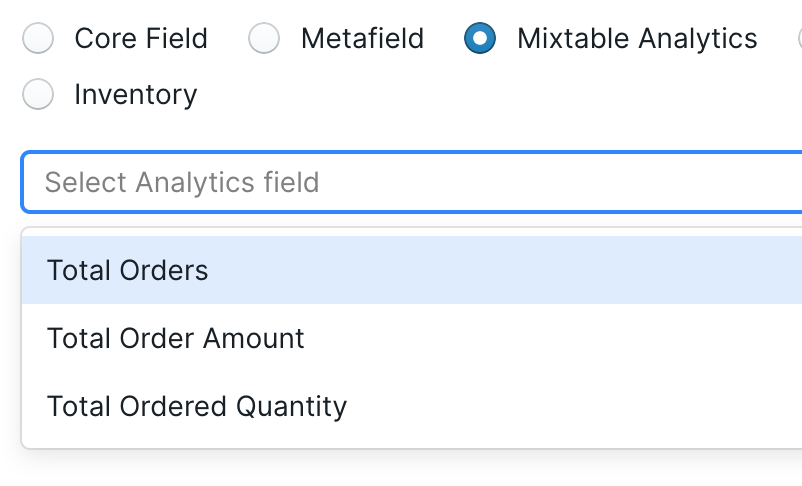This screenshot has width=802, height=486.
Task: Select the Metafield radio button
Action: pos(264,39)
